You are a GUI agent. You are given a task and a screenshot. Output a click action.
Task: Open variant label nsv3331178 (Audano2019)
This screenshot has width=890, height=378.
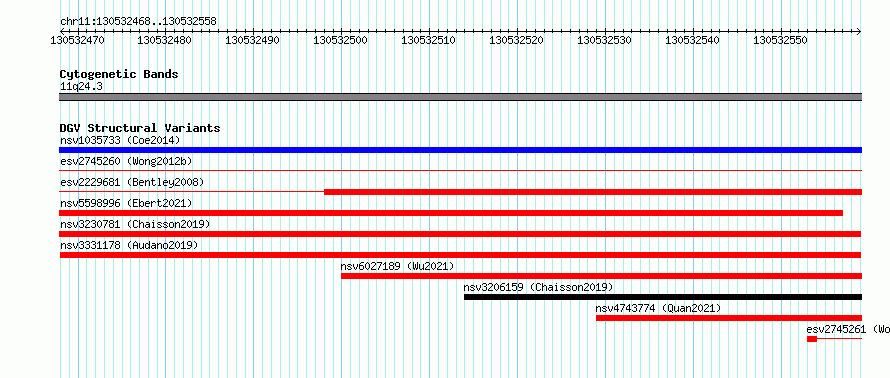(129, 245)
